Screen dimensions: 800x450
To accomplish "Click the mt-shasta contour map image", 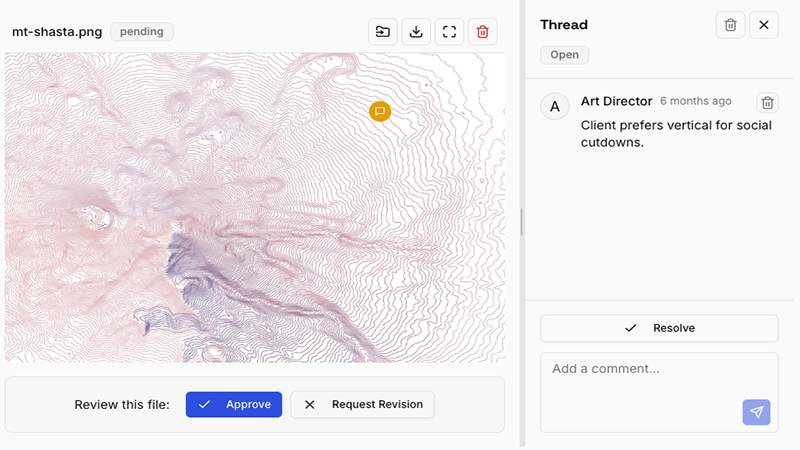I will pyautogui.click(x=255, y=208).
